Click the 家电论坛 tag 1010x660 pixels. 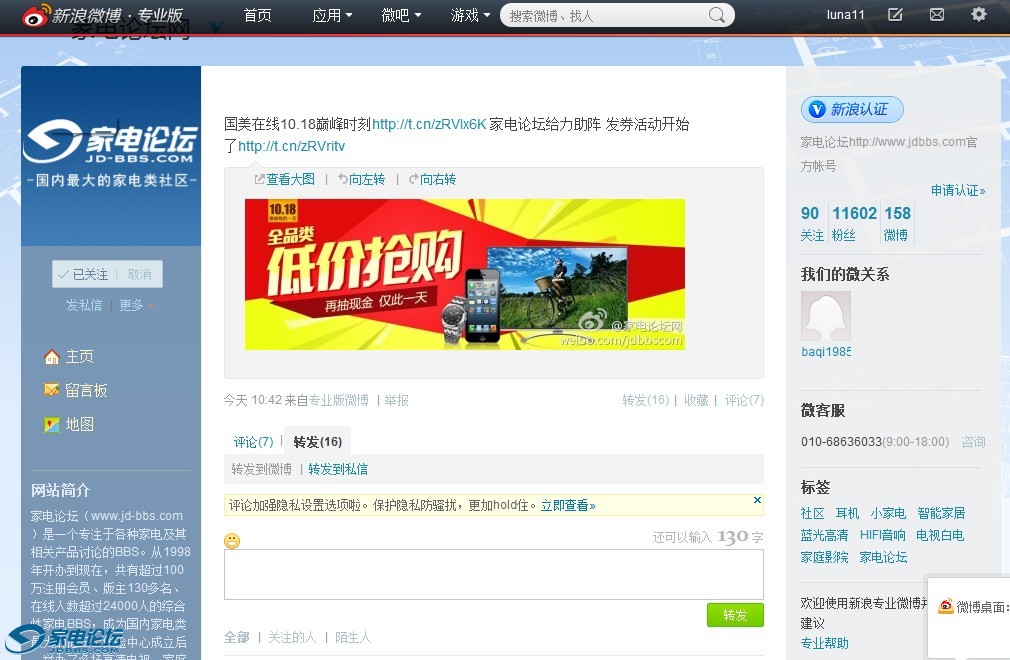[x=883, y=557]
